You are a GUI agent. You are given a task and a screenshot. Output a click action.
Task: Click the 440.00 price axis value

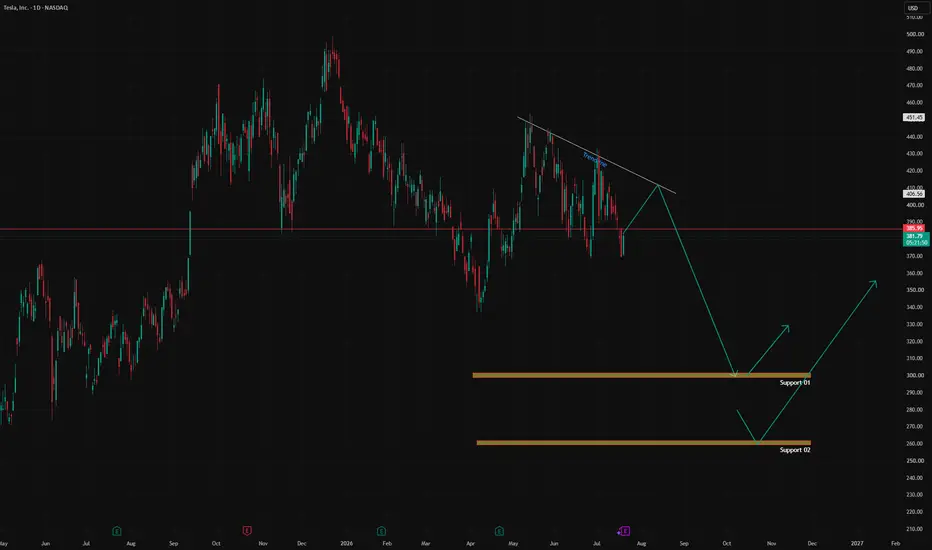coord(915,137)
